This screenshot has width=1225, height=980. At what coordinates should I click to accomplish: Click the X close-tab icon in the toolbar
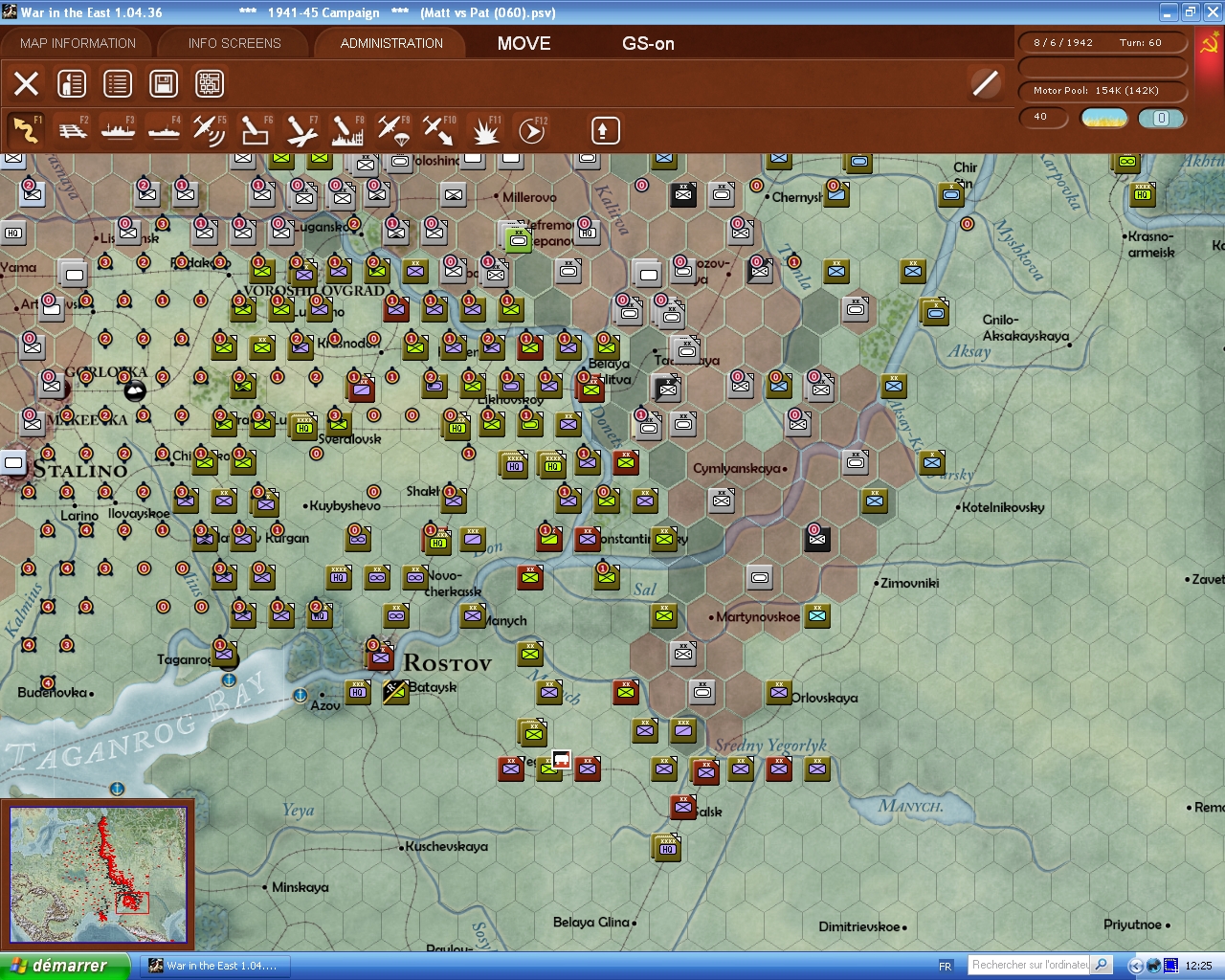27,83
